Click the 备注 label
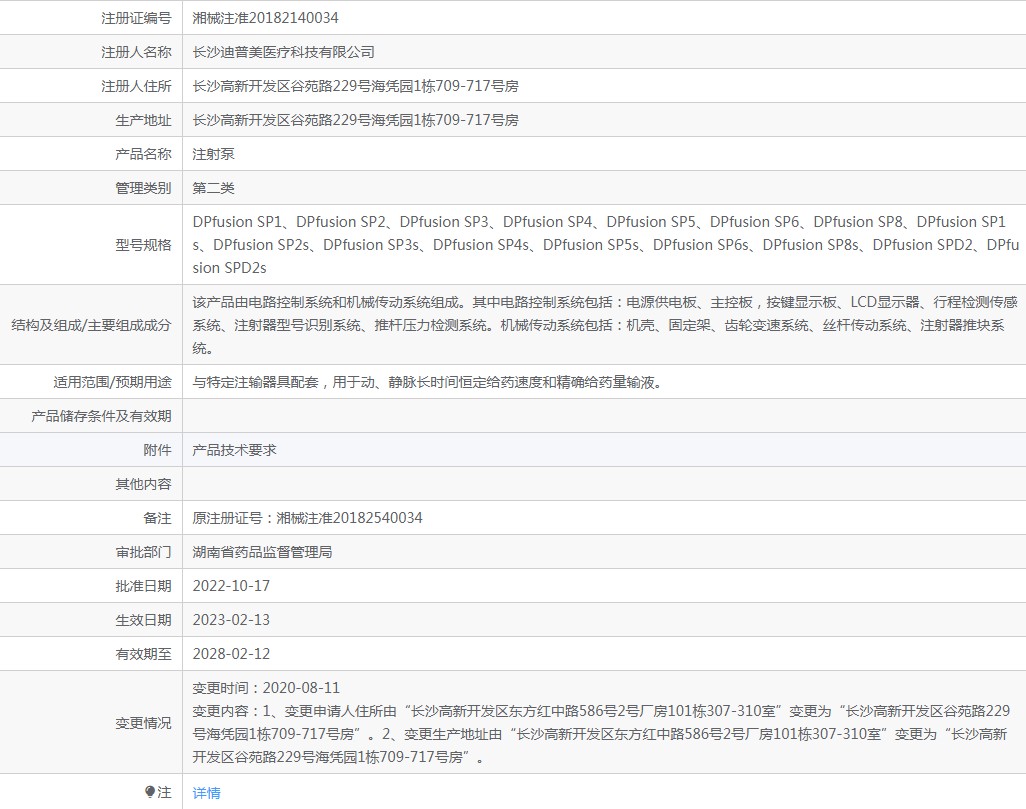 click(157, 518)
